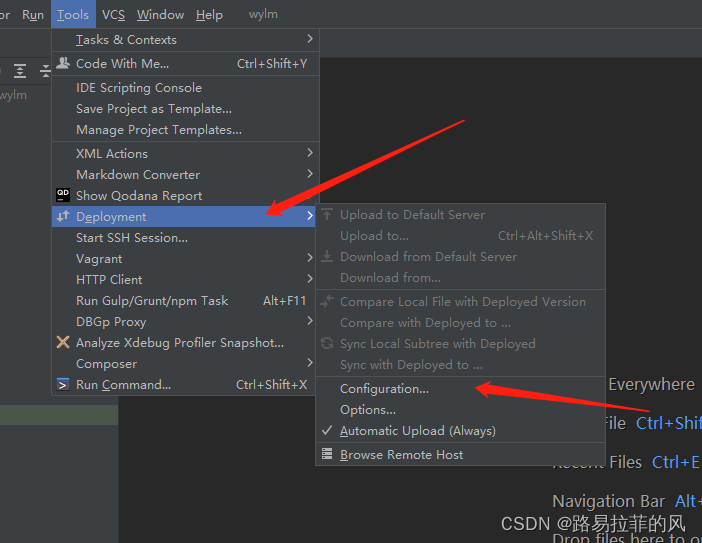Screen dimensions: 702x543
Task: Click the Run Command terminal icon
Action: coord(63,385)
